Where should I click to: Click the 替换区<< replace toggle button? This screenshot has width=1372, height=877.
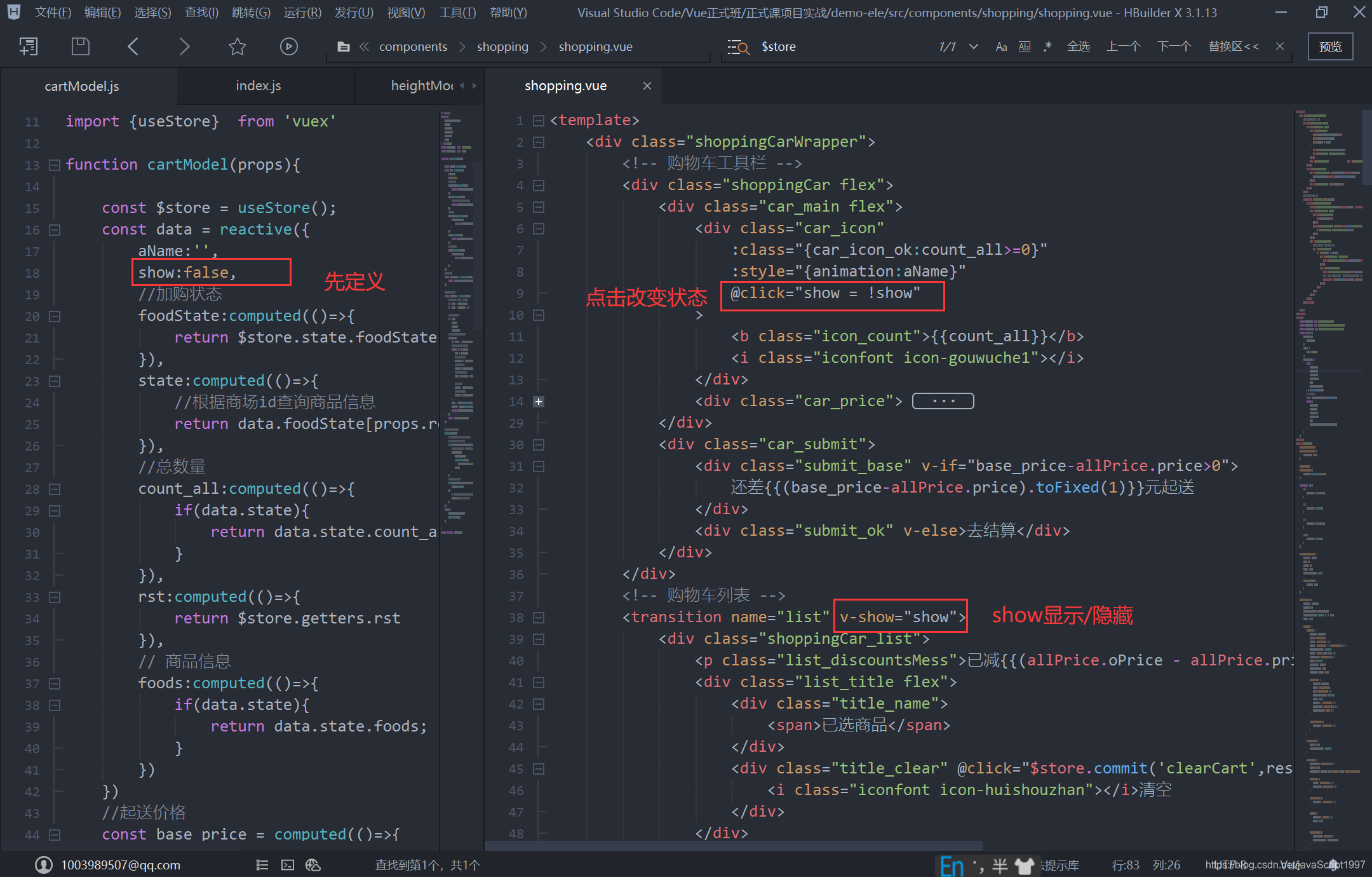tap(1233, 46)
